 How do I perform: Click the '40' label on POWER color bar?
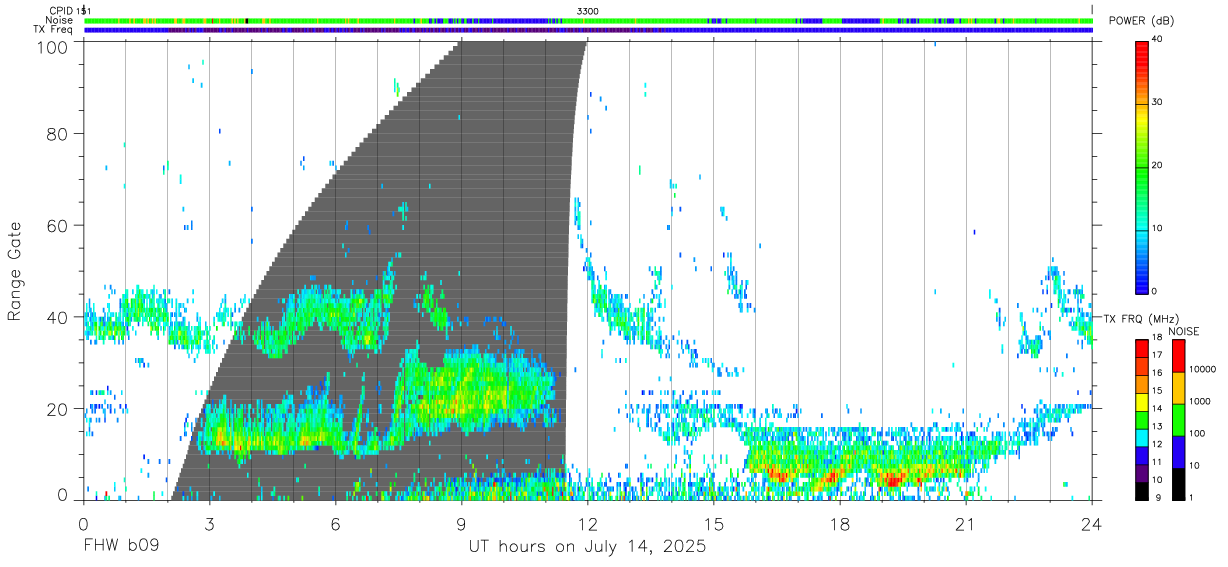click(x=1159, y=39)
